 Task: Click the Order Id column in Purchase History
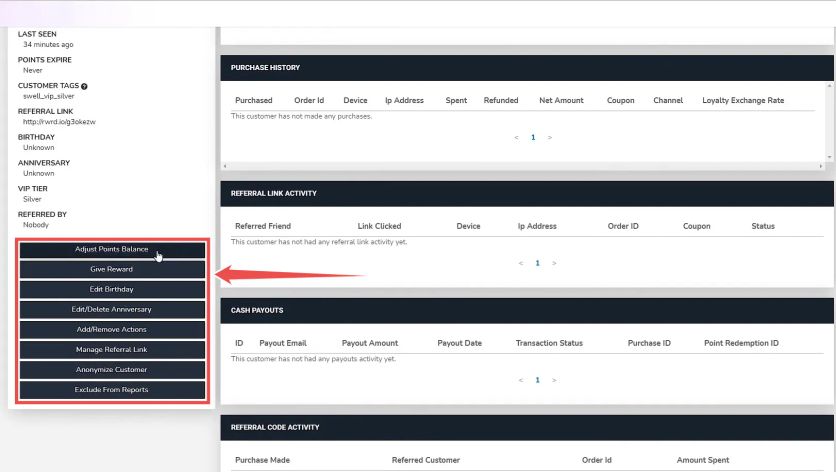click(x=309, y=100)
